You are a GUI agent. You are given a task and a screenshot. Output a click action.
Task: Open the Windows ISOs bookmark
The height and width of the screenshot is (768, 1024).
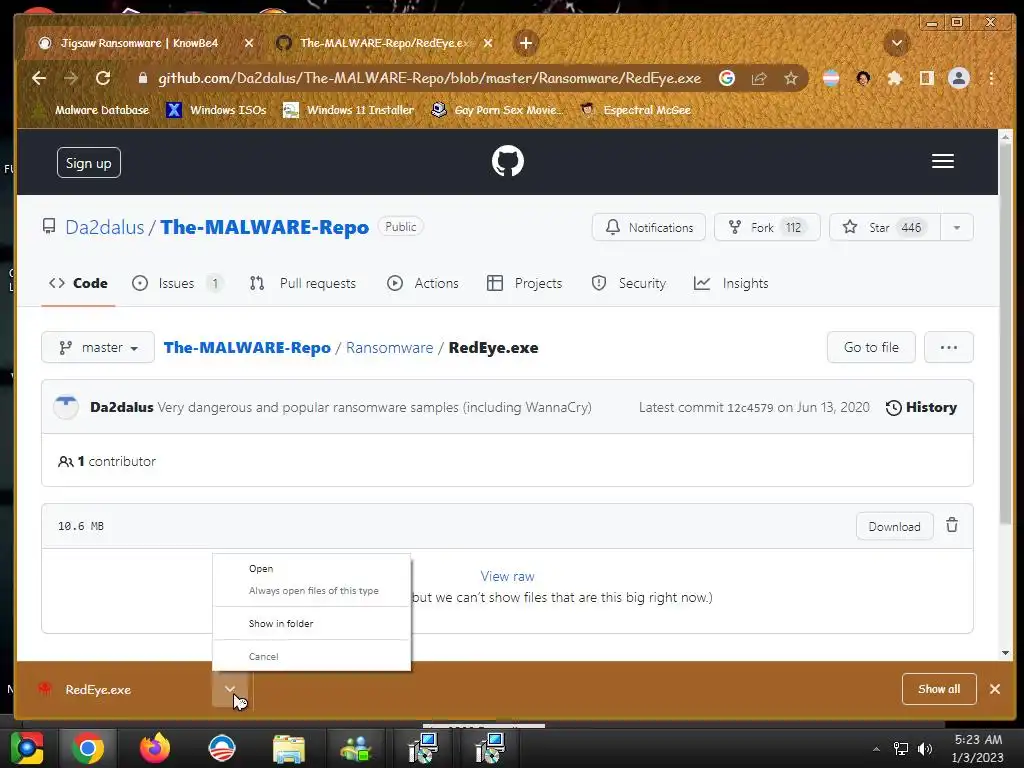(x=216, y=110)
